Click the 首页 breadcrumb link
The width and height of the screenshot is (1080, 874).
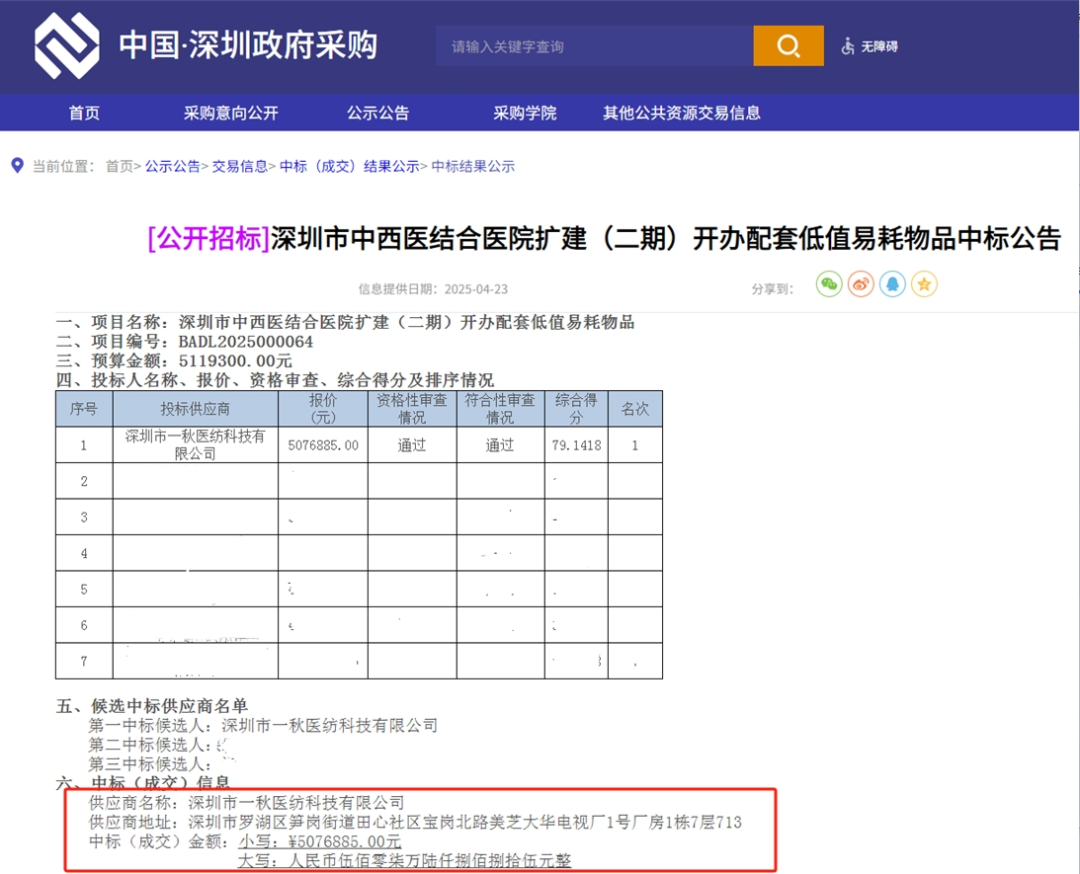click(x=119, y=167)
